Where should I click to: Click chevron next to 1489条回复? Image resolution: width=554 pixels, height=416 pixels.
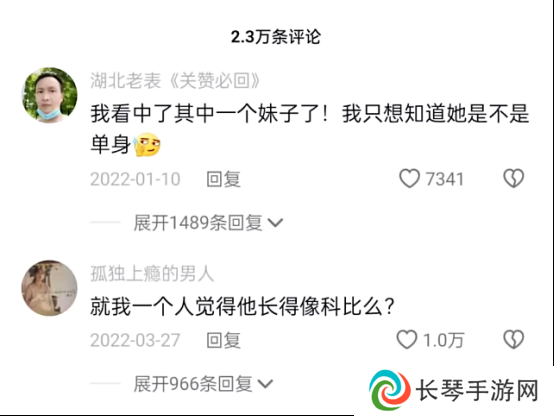pyautogui.click(x=276, y=223)
